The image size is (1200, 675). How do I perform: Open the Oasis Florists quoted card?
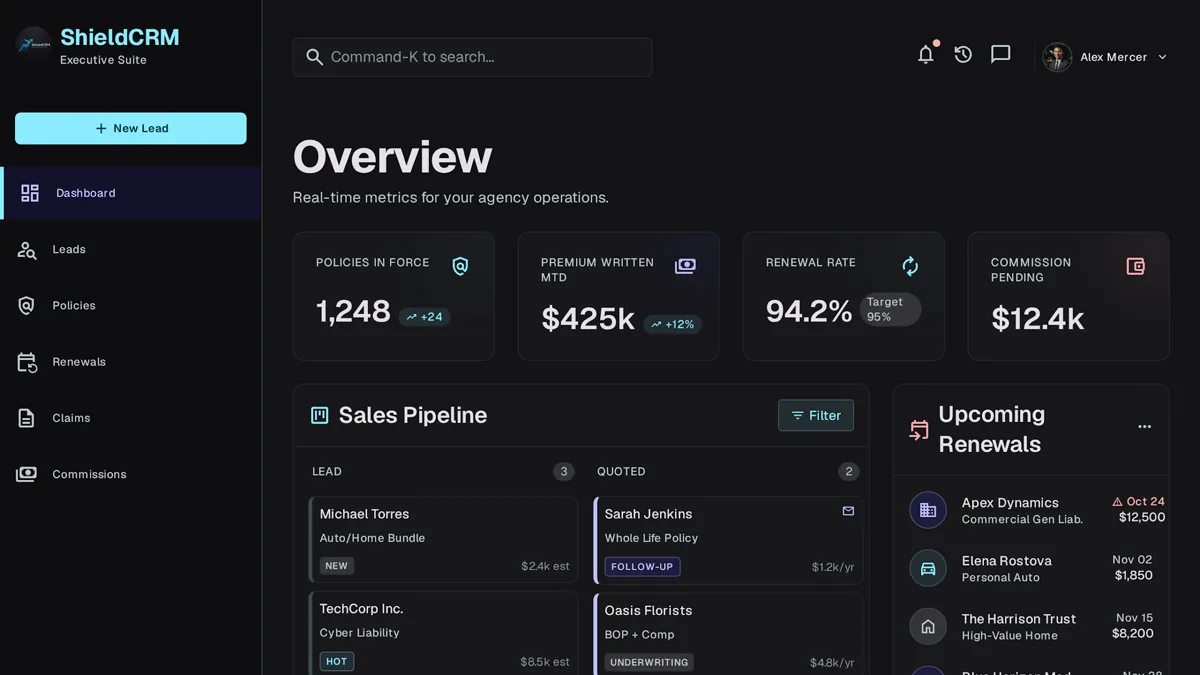point(728,634)
